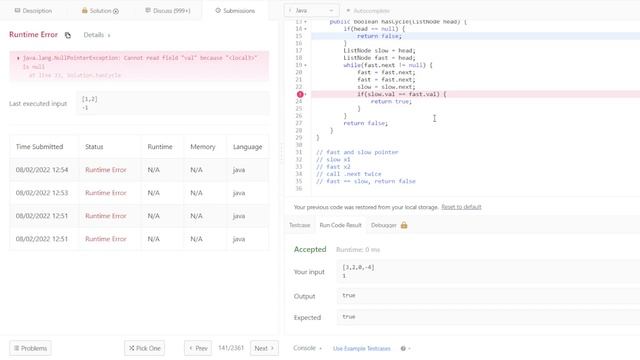Click the Solution tab lock icon
Image resolution: width=640 pixels, height=360 pixels.
[x=84, y=10]
